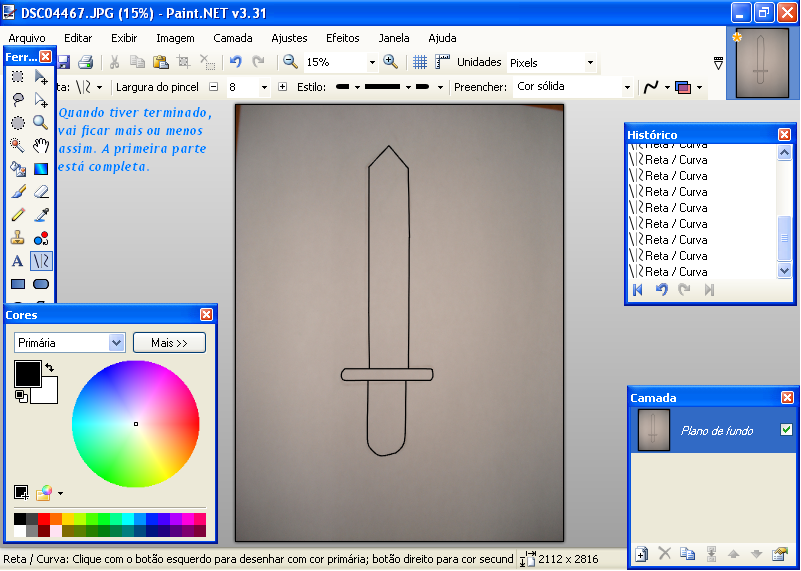Image resolution: width=801 pixels, height=571 pixels.
Task: Toggle visibility of Plano de fundo layer
Action: (786, 430)
